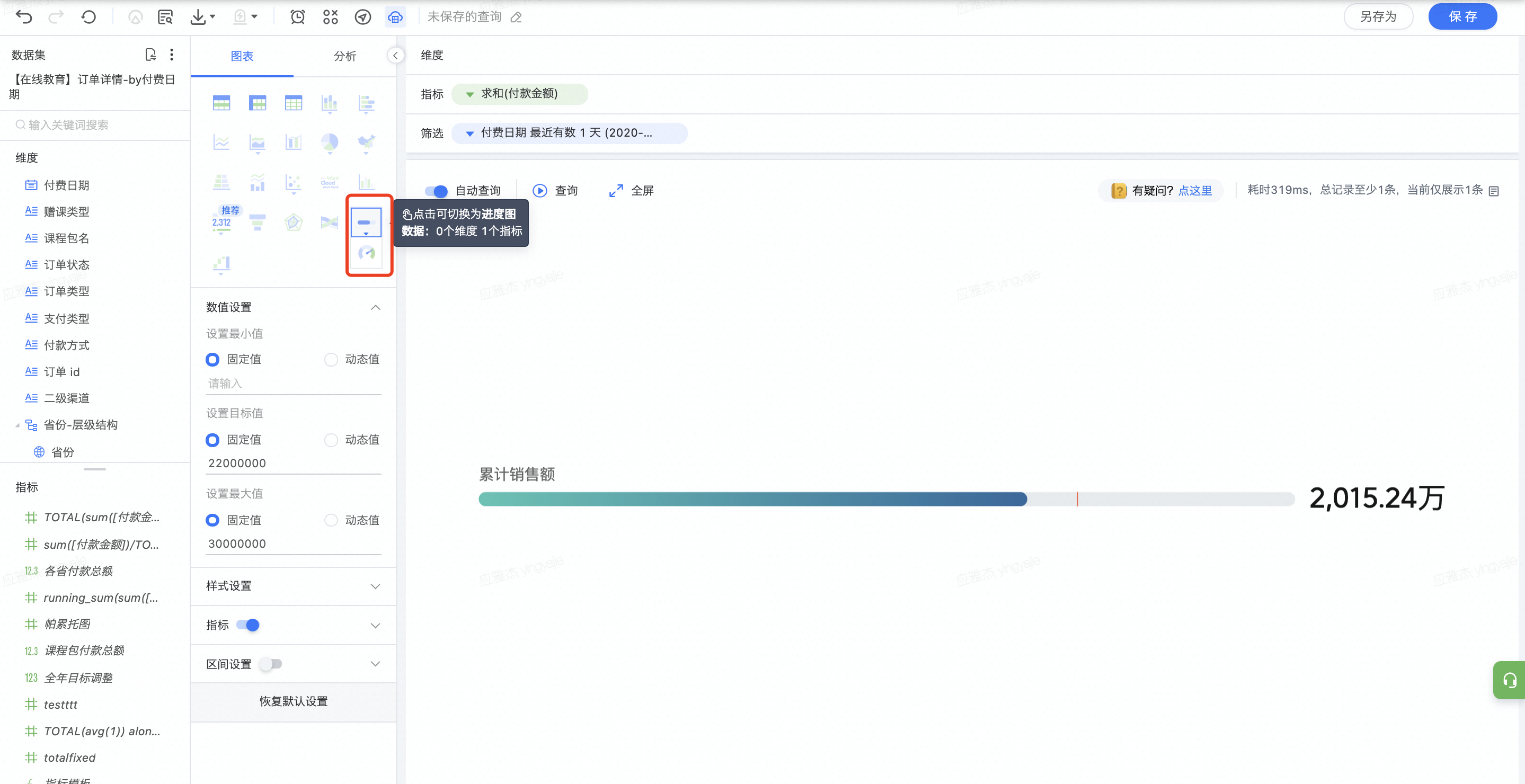Select the waterfall chart type
This screenshot has height=784, width=1525.
(x=221, y=263)
